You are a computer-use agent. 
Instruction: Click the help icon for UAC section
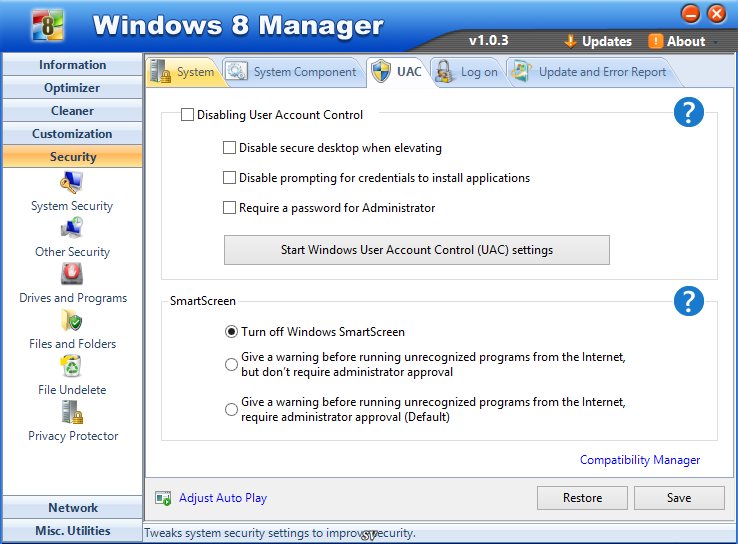click(x=689, y=112)
